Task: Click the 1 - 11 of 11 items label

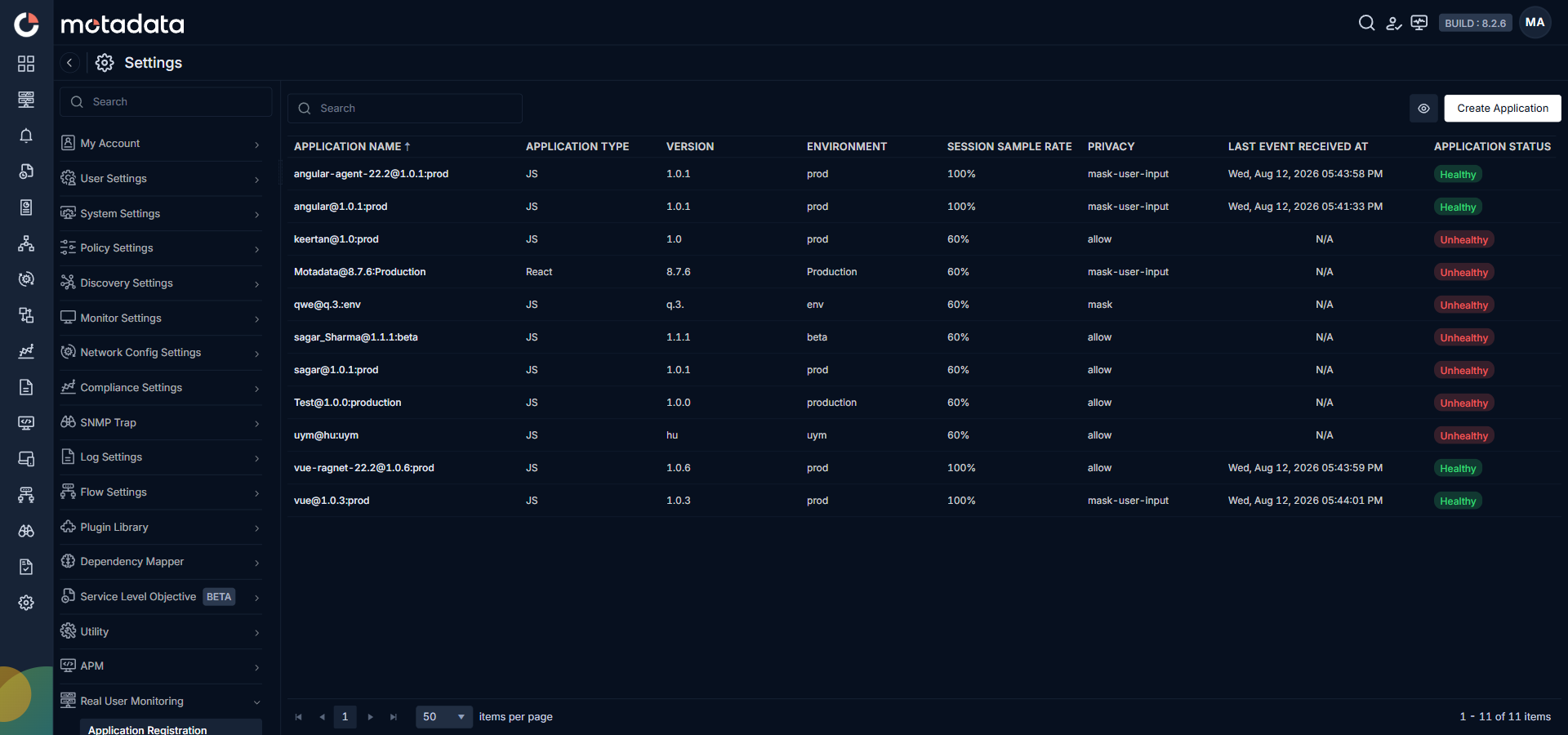Action: pyautogui.click(x=1505, y=717)
